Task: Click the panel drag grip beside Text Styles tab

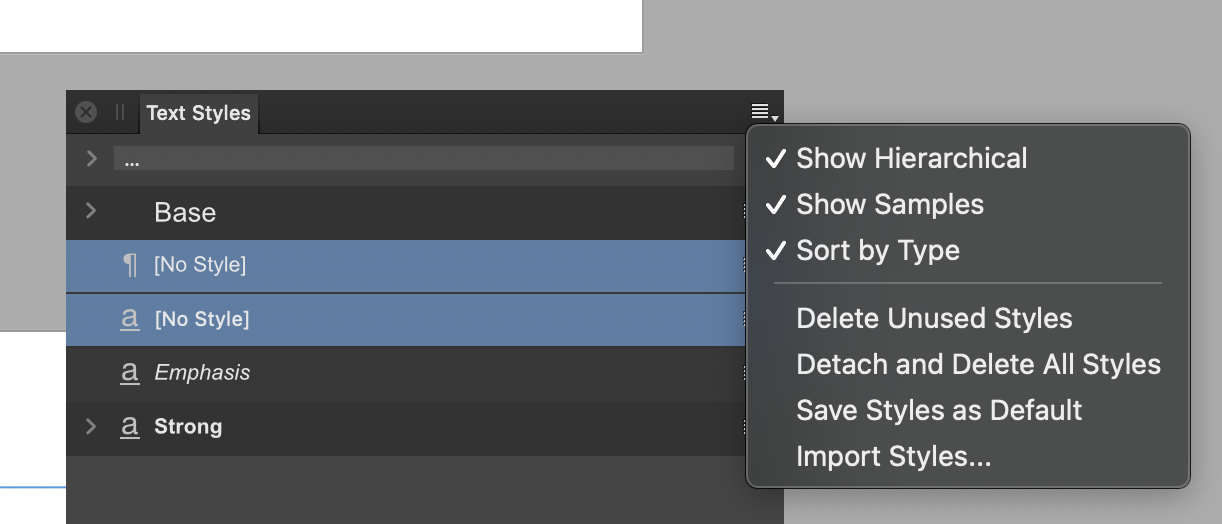Action: tap(120, 112)
